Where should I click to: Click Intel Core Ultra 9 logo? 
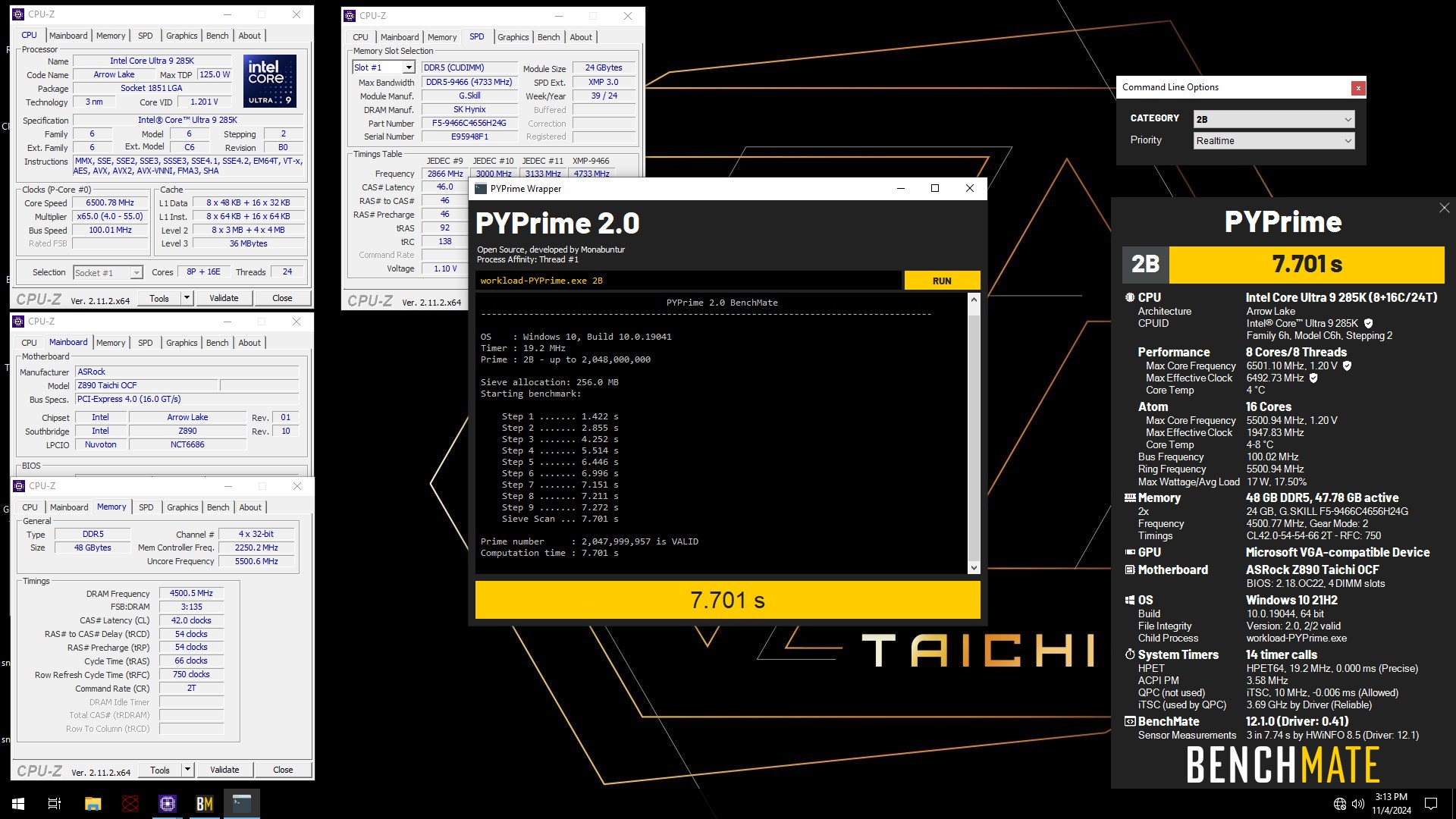click(x=270, y=81)
